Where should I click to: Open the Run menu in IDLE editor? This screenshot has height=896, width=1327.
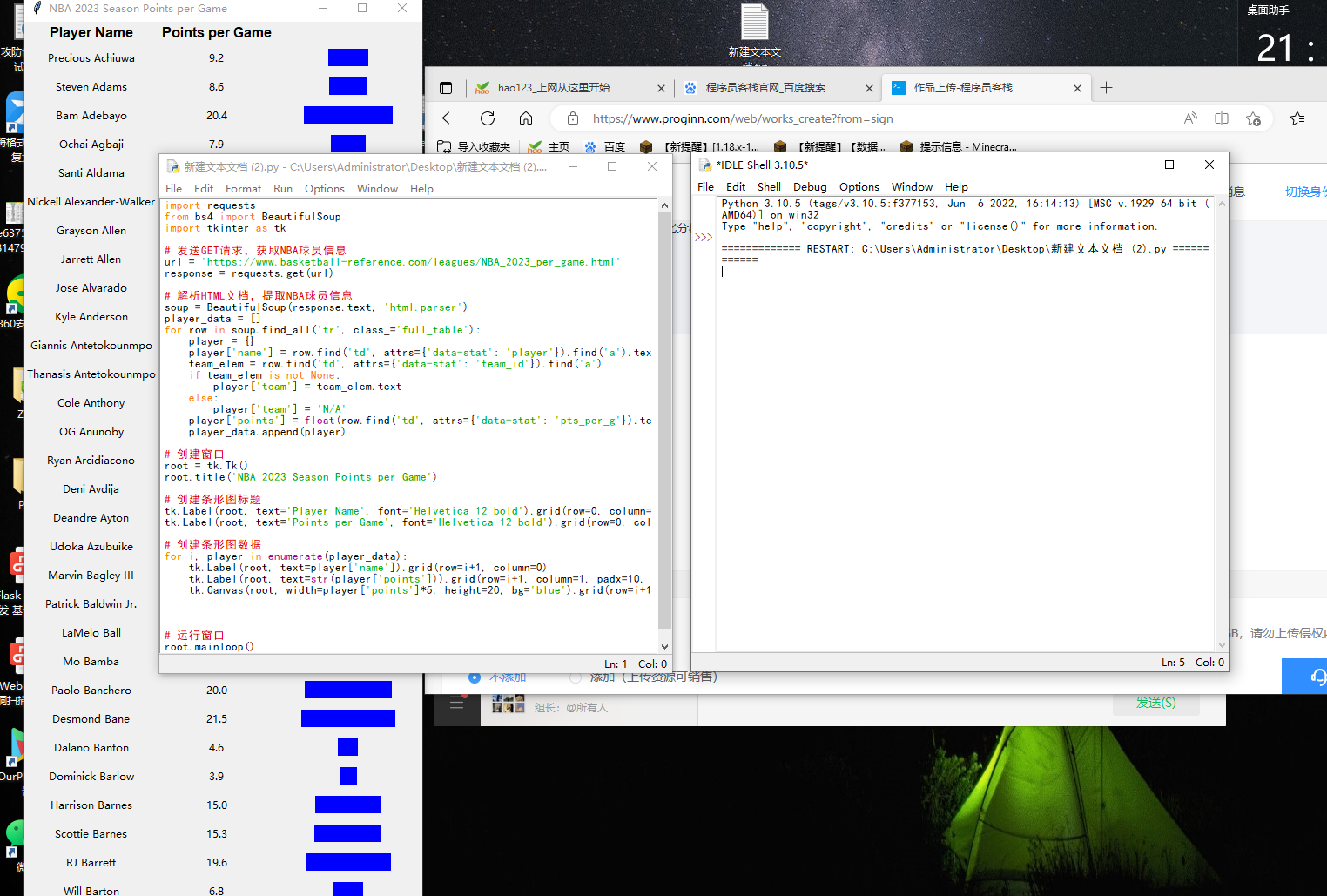coord(283,189)
